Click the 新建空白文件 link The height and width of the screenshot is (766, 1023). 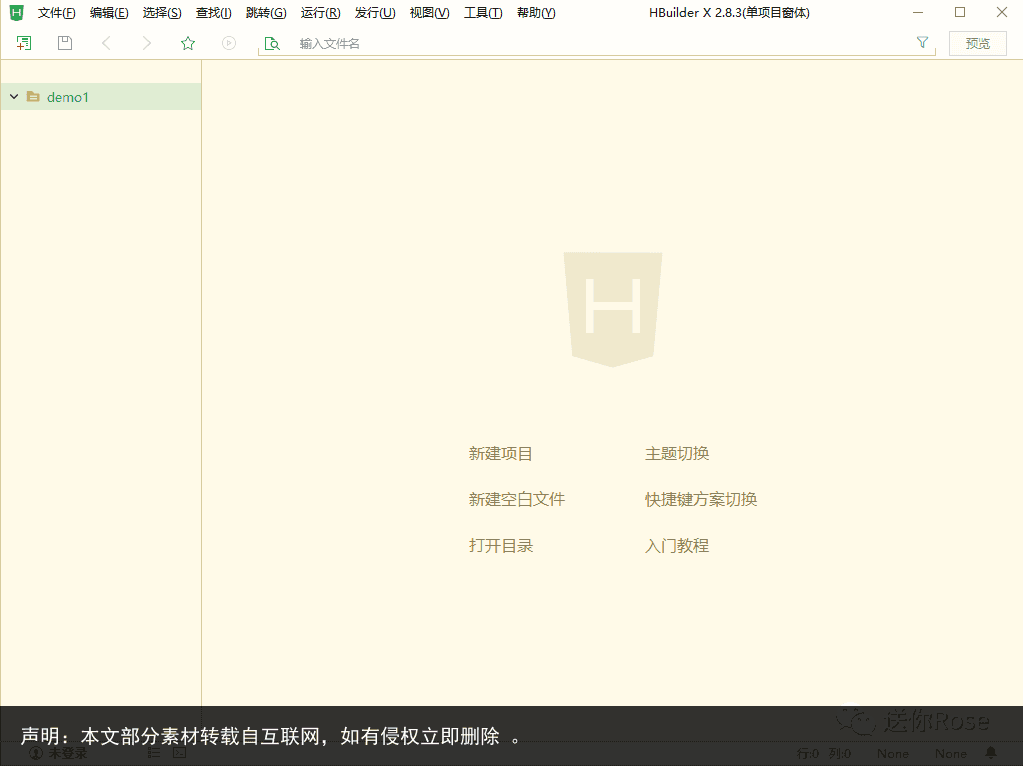pos(517,499)
